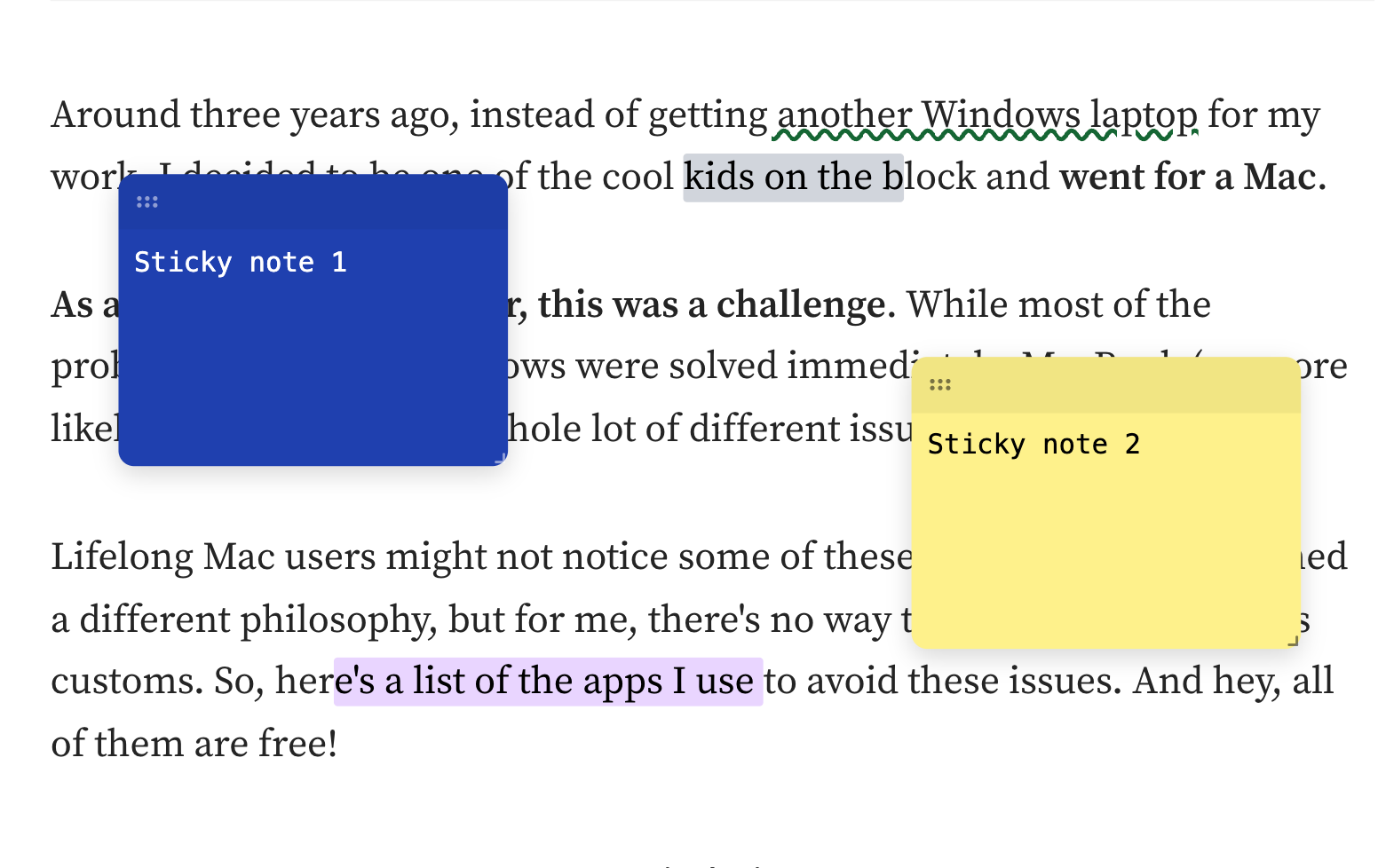Click the resize corner of the yellow note

[1294, 640]
